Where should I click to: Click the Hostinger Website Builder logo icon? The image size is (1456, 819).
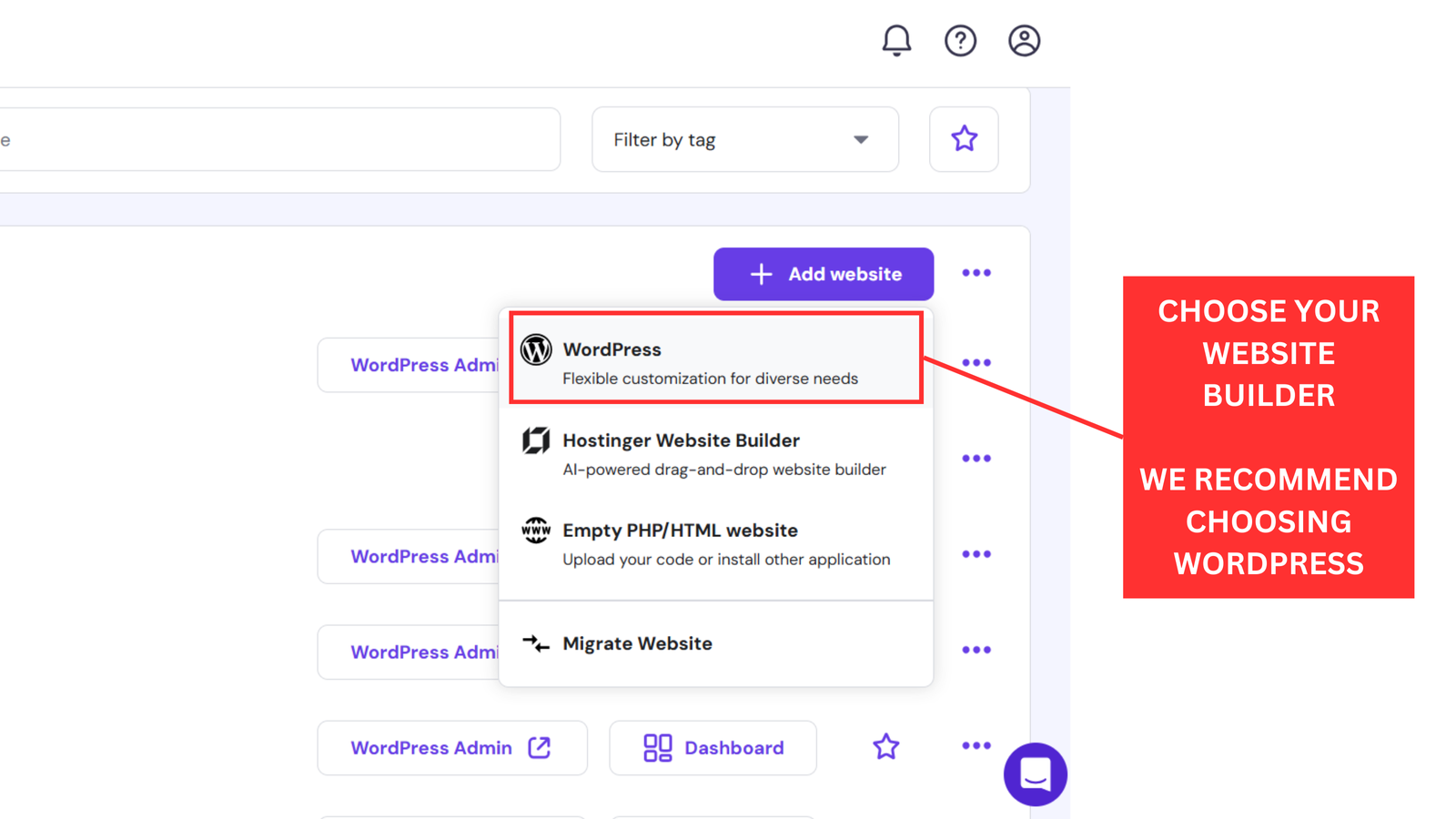pyautogui.click(x=536, y=440)
